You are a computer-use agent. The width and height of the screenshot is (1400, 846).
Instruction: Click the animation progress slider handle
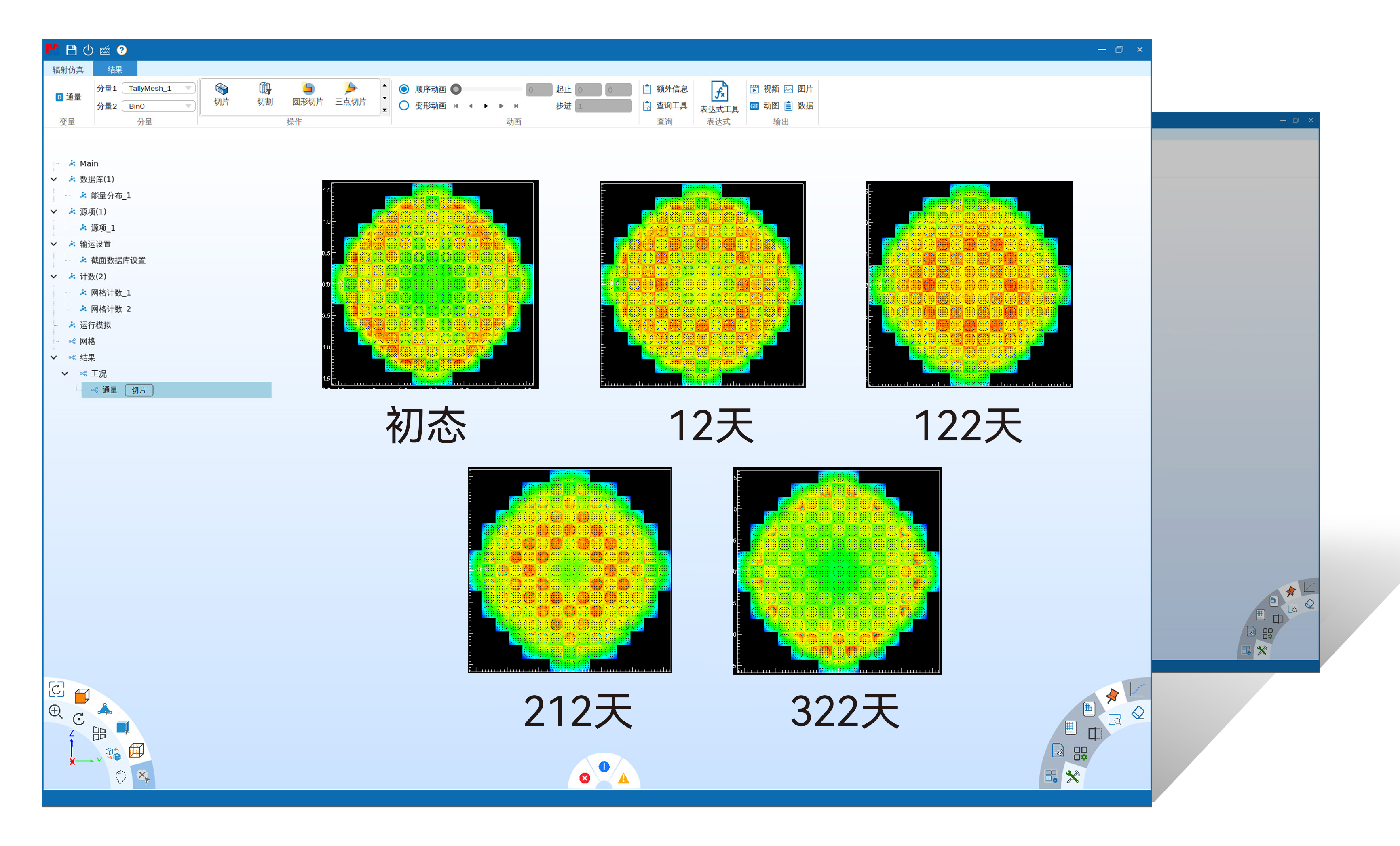pos(456,89)
